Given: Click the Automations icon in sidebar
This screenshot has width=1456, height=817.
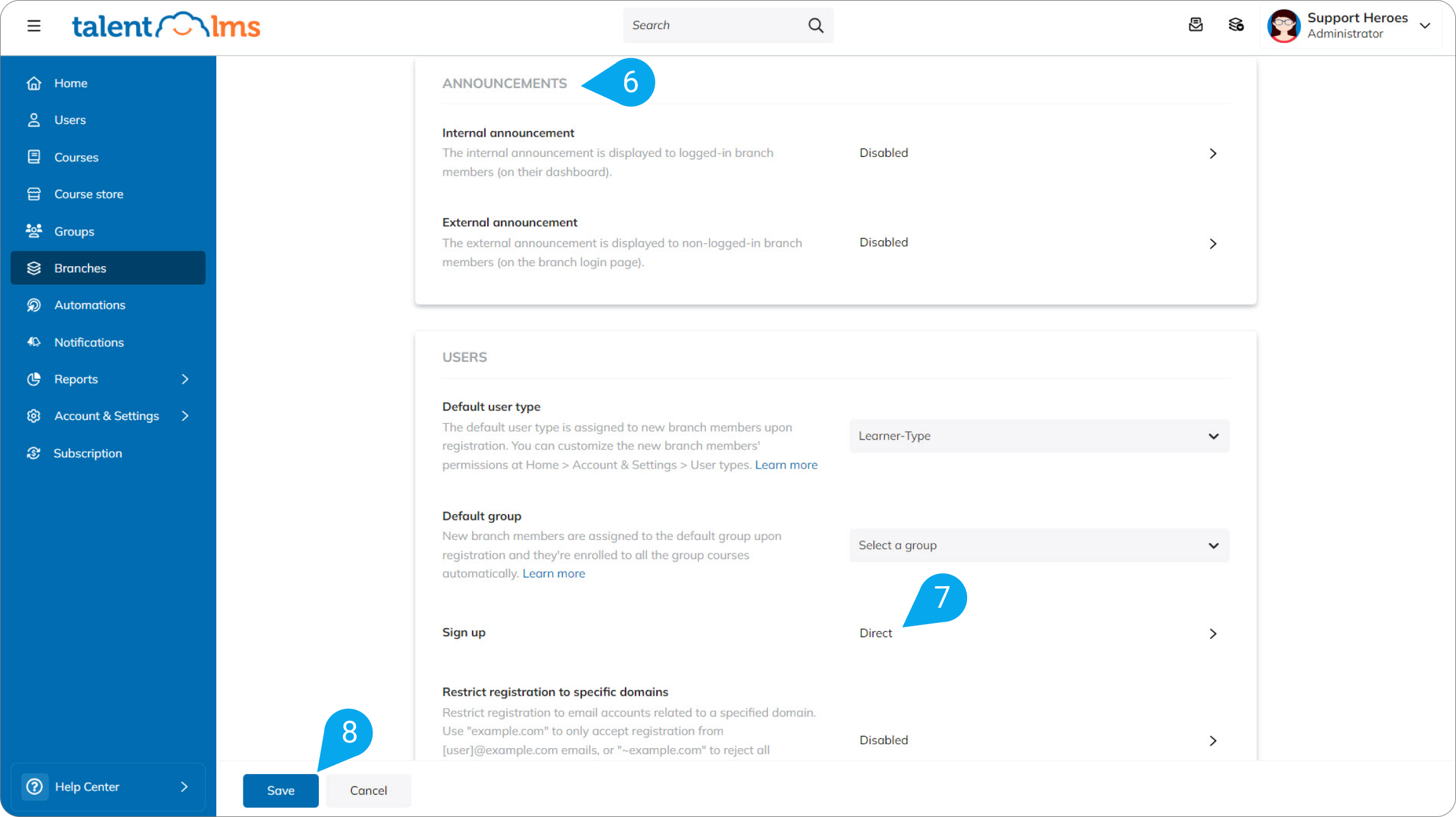Looking at the screenshot, I should coord(34,305).
